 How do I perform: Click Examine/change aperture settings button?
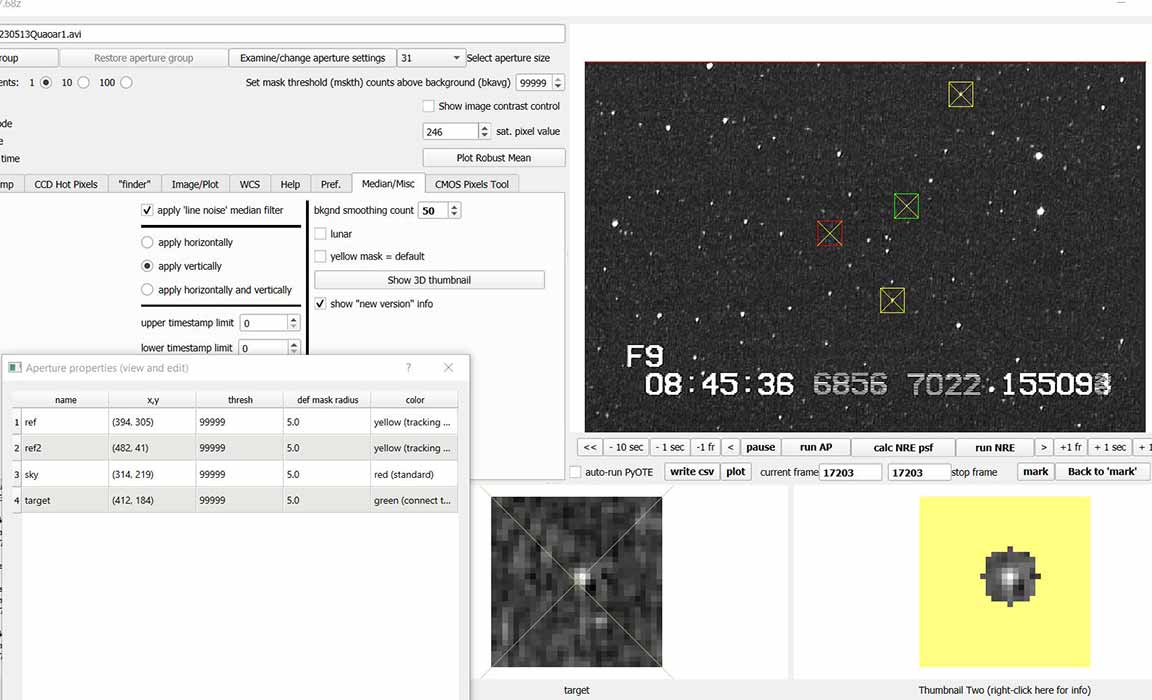312,58
